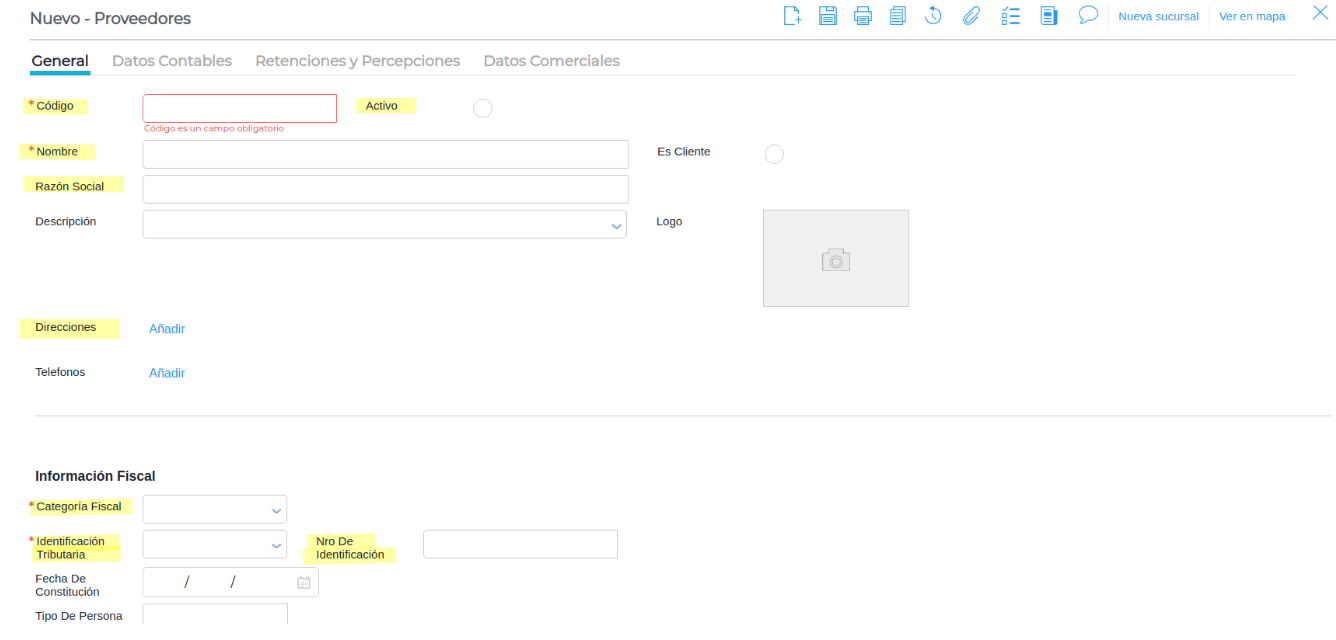
Task: Click the Logo image placeholder
Action: [x=835, y=258]
